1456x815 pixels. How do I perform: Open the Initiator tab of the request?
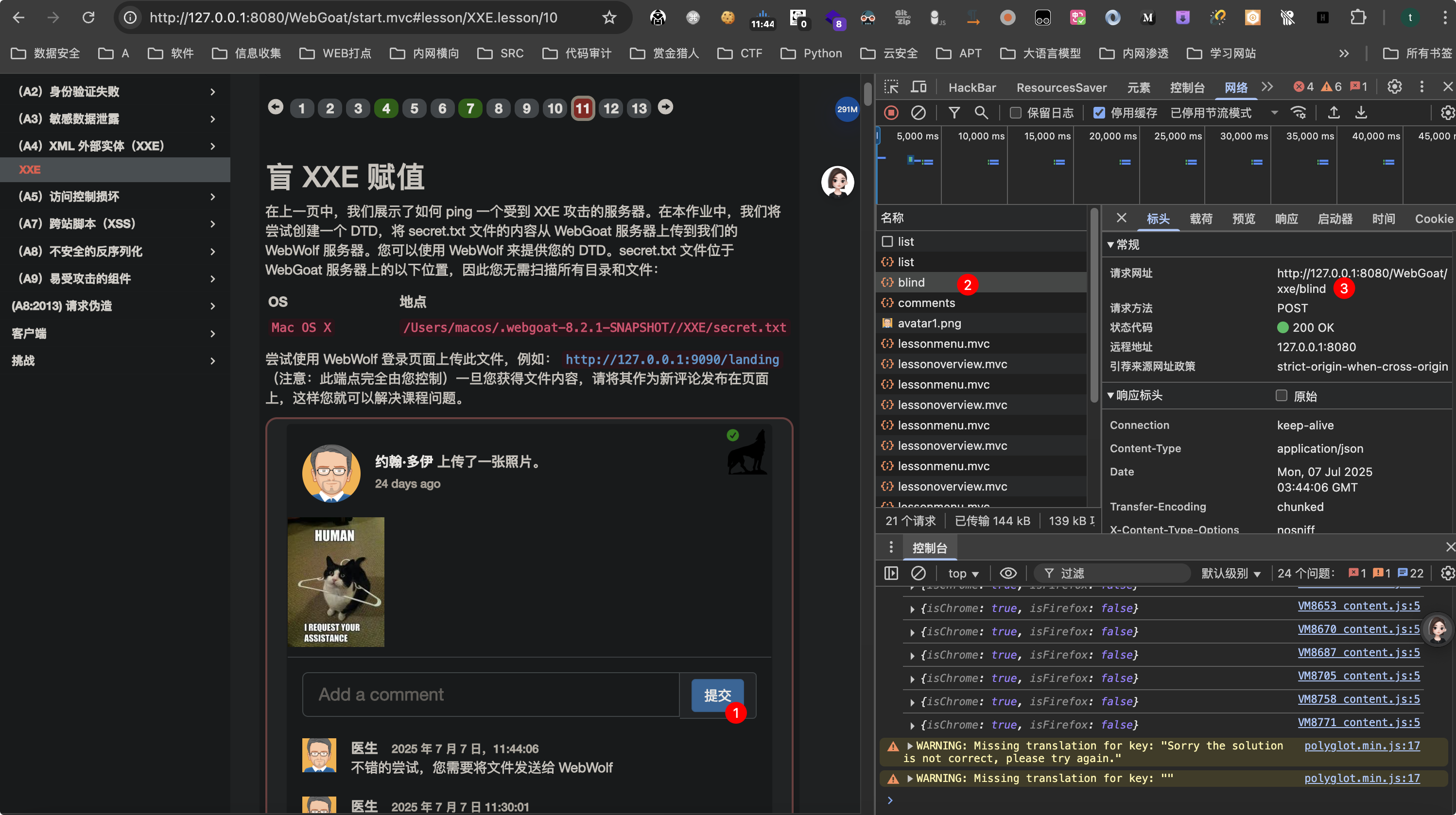click(1335, 219)
